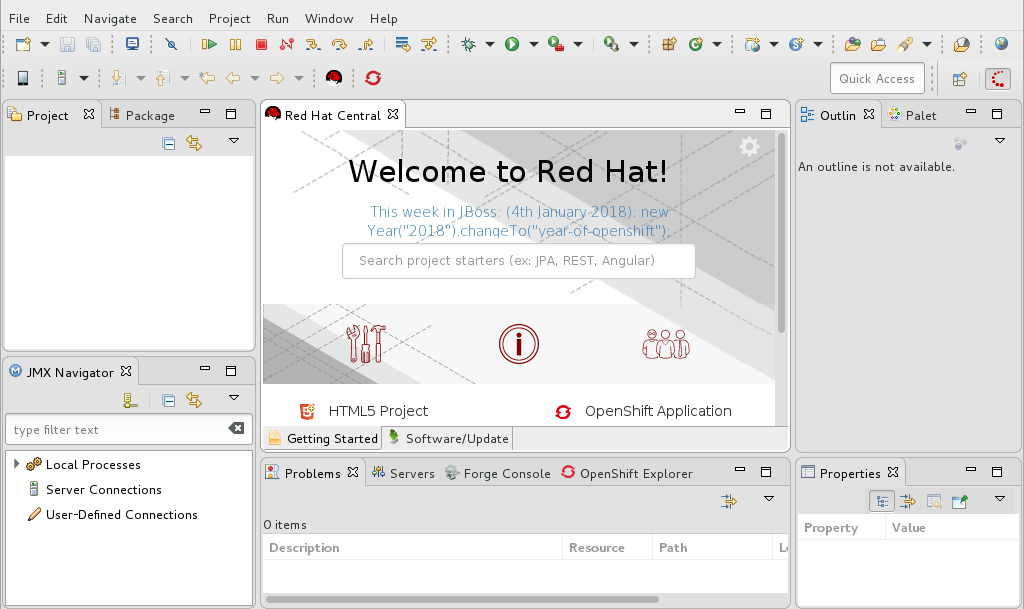Click the green Resume debug icon
Screen dimensions: 1024x609
pos(209,44)
